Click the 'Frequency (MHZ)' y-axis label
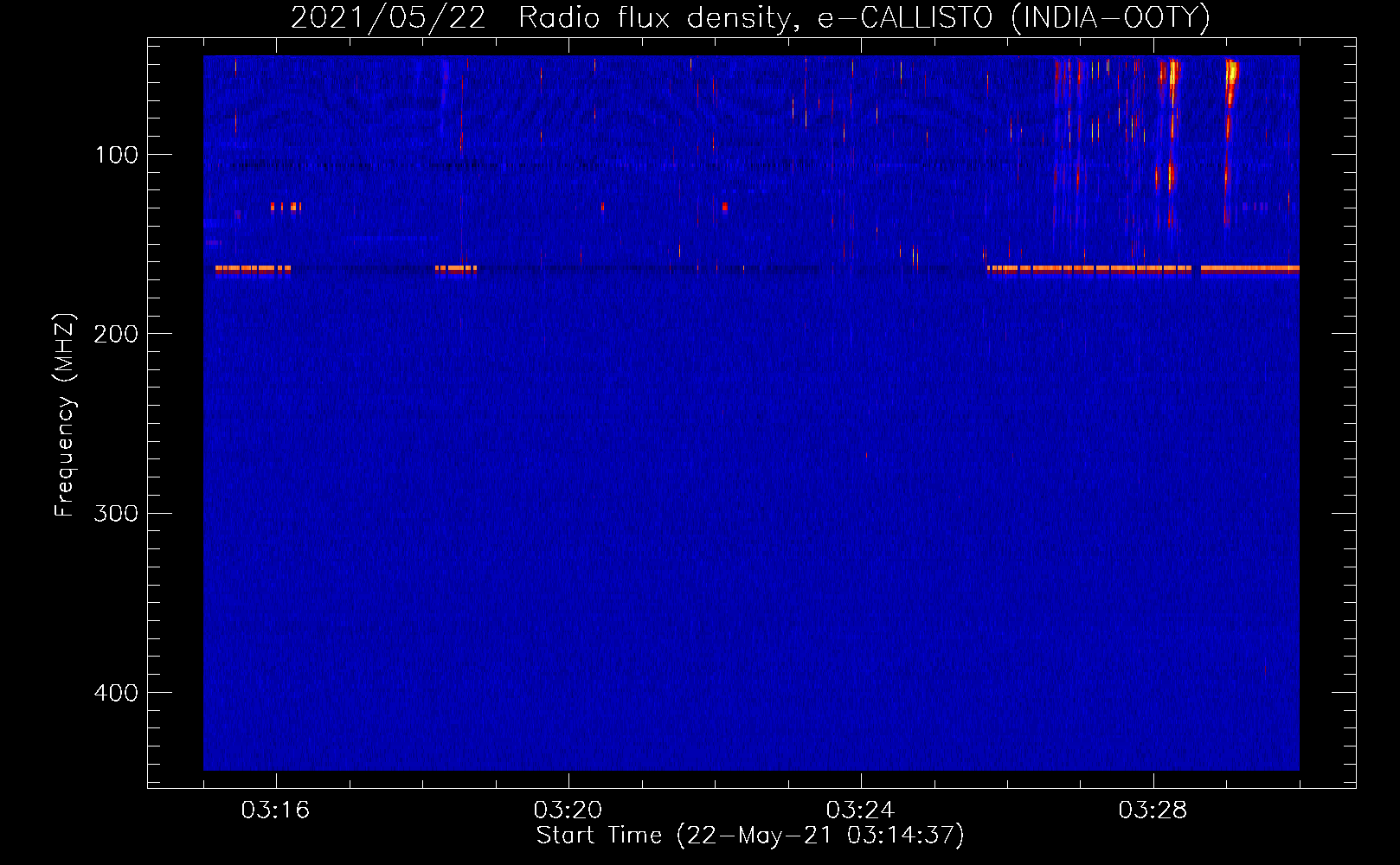Image resolution: width=1400 pixels, height=865 pixels. (65, 415)
